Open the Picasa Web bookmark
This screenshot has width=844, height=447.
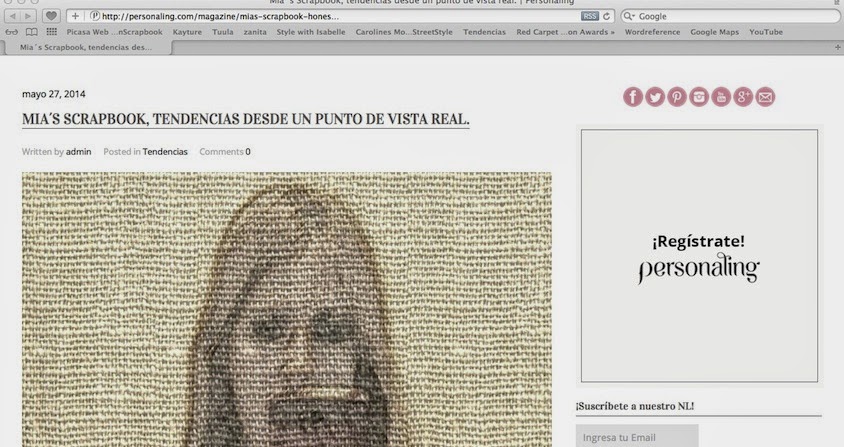click(x=114, y=32)
